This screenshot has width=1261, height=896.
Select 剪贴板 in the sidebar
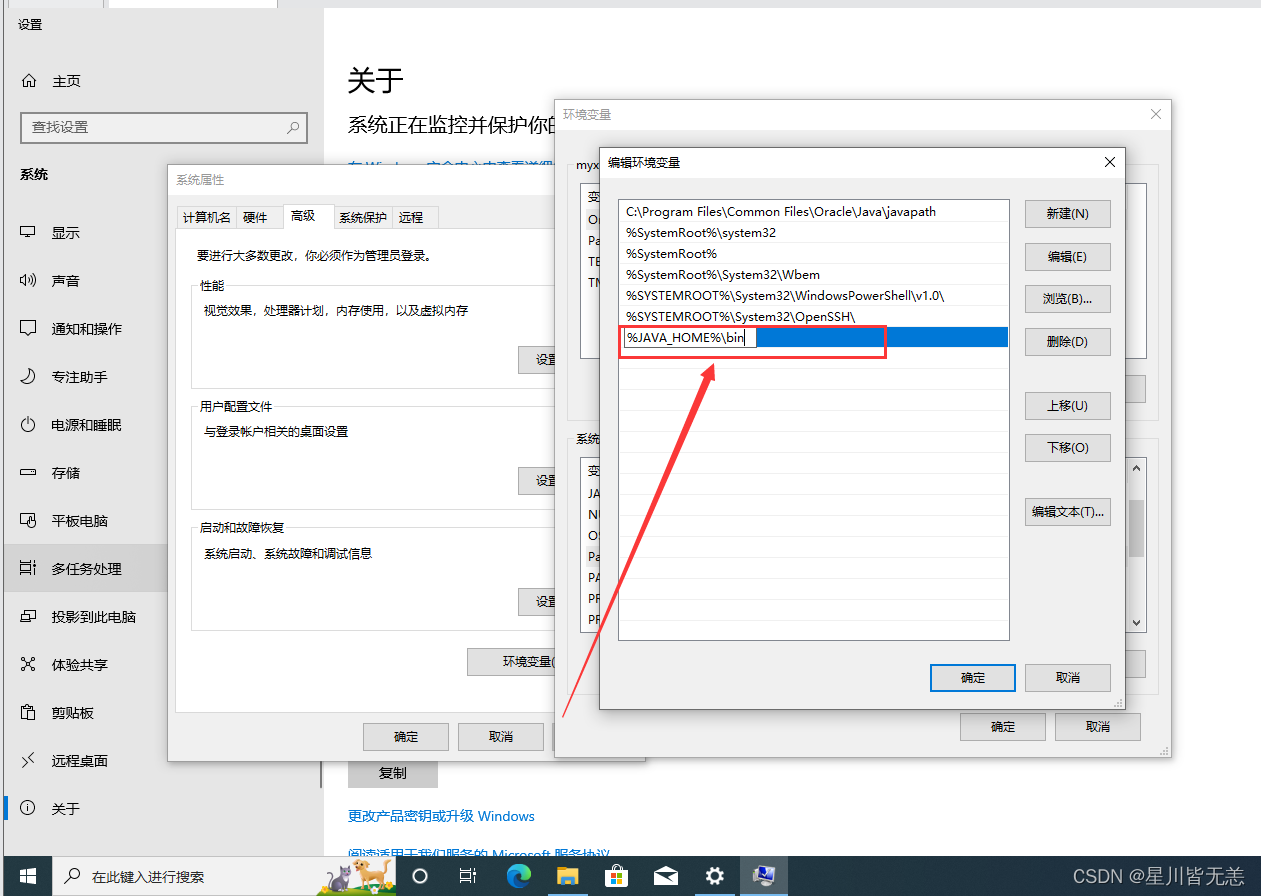pos(72,712)
